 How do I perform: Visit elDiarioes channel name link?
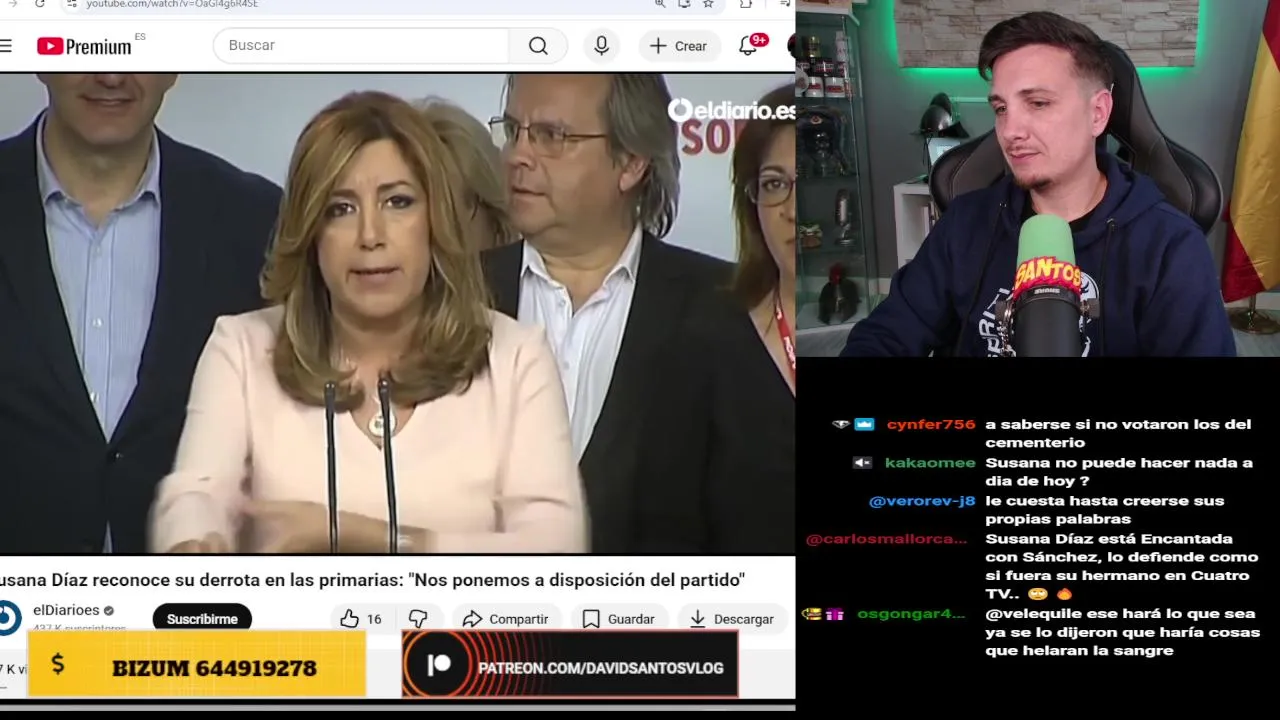(66, 610)
